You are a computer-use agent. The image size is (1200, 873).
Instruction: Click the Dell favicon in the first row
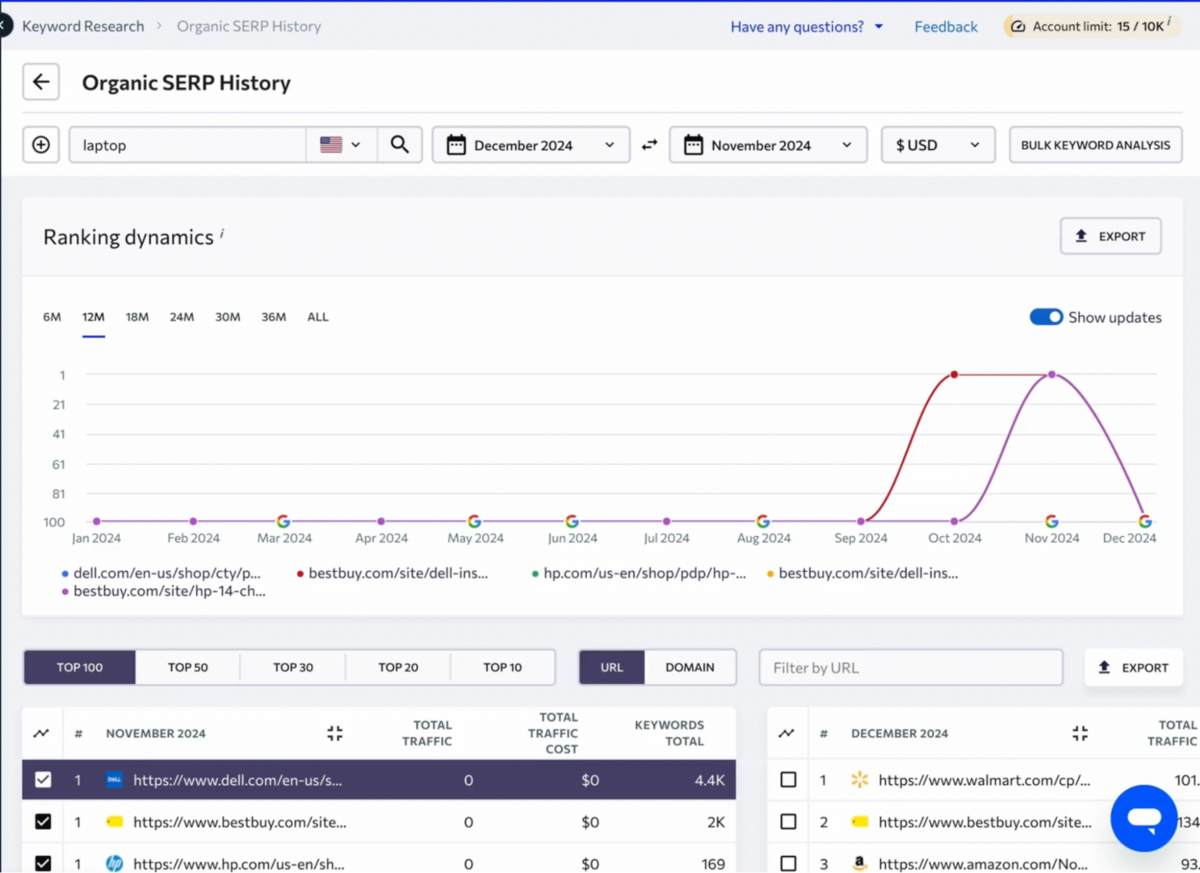pos(114,780)
